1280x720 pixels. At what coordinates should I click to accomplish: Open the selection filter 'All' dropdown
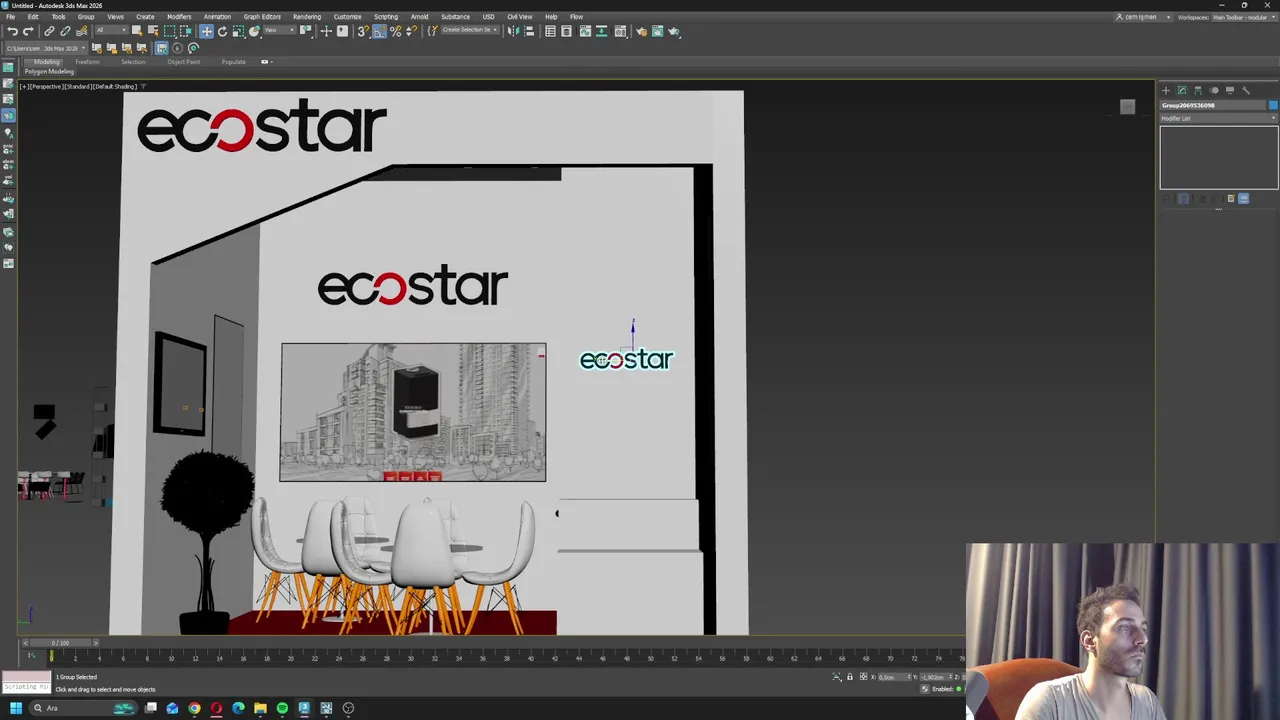111,30
